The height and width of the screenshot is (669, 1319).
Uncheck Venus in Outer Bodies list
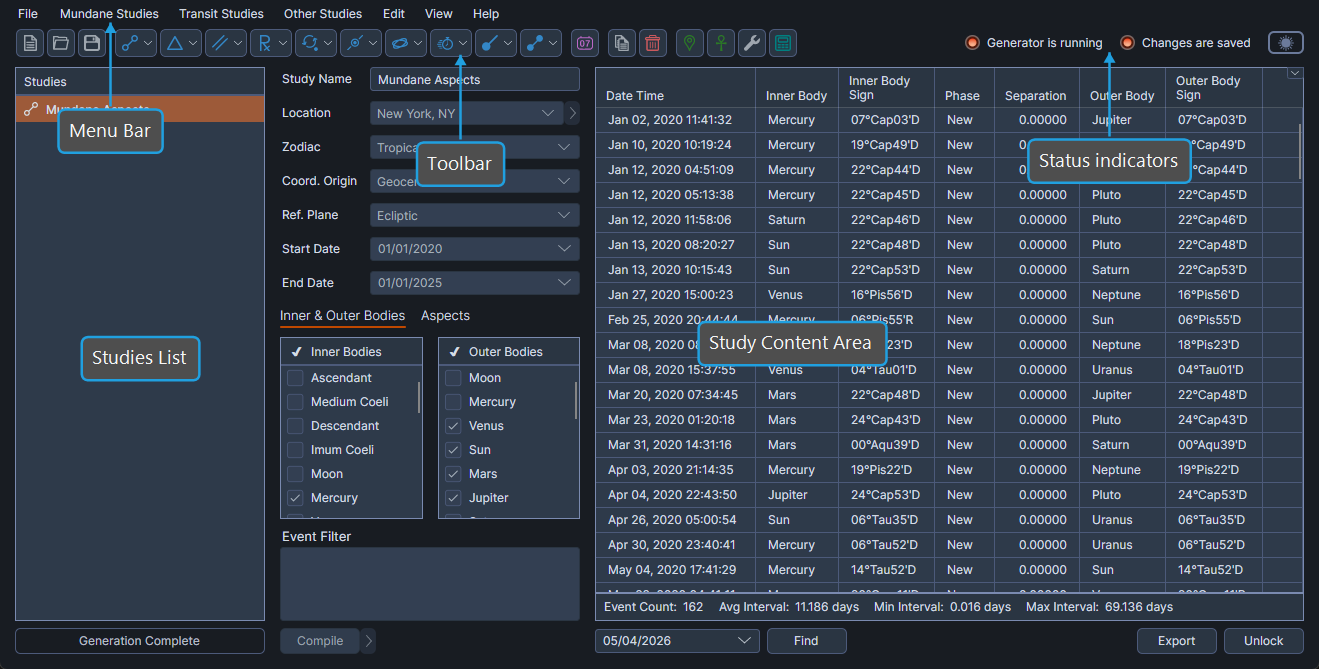coord(453,426)
